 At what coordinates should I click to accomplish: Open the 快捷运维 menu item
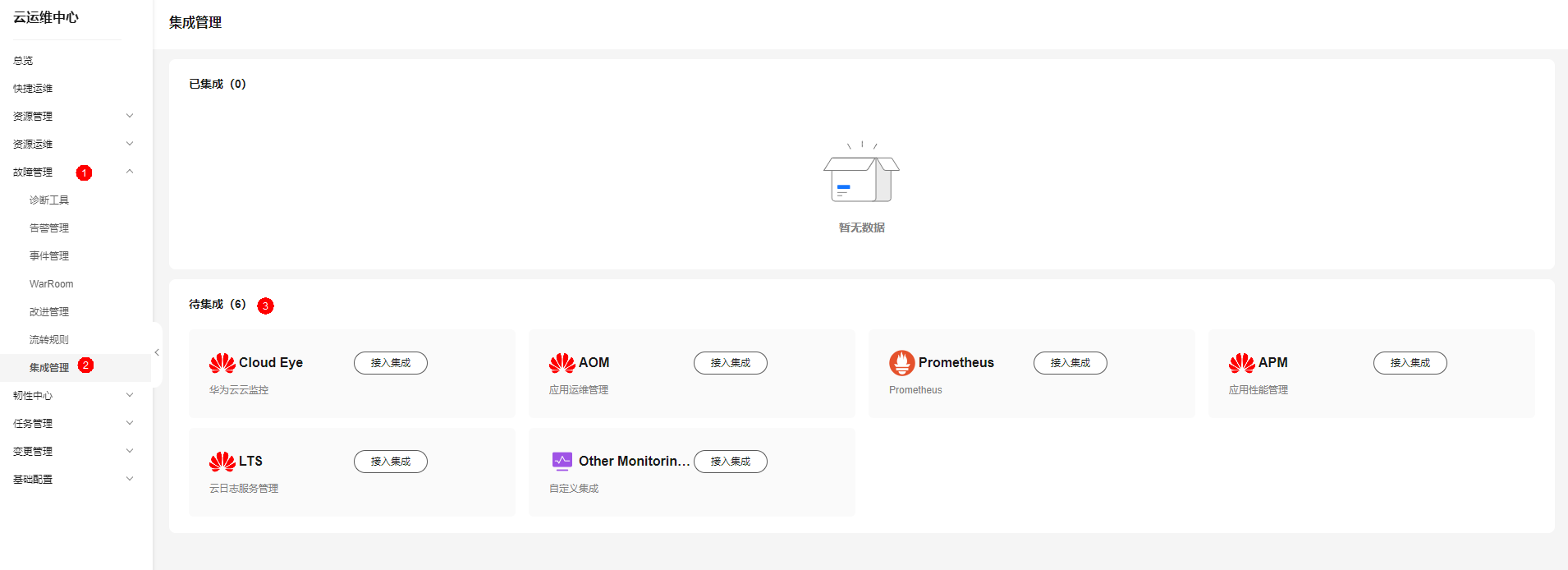(33, 89)
